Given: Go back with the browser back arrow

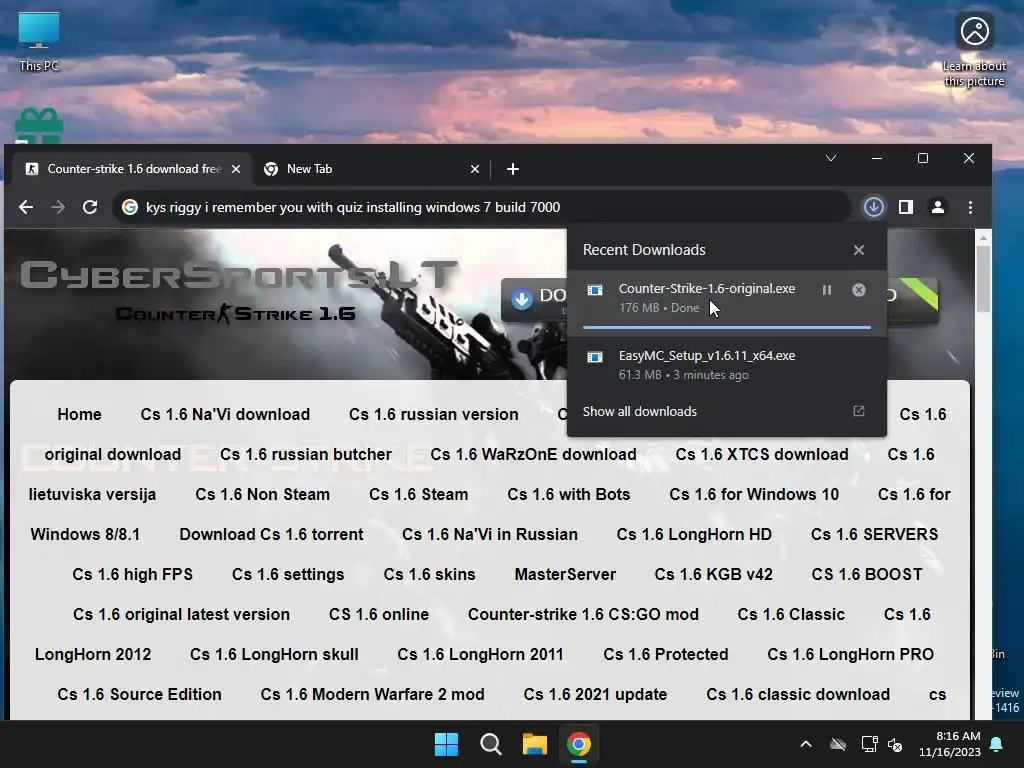Looking at the screenshot, I should pos(26,207).
